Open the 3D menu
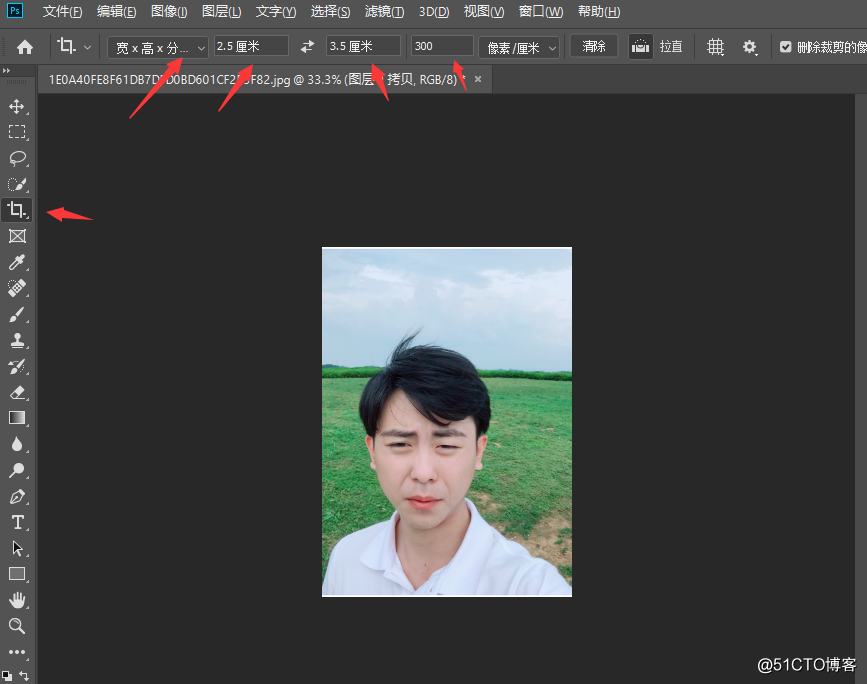This screenshot has height=684, width=867. pos(434,12)
